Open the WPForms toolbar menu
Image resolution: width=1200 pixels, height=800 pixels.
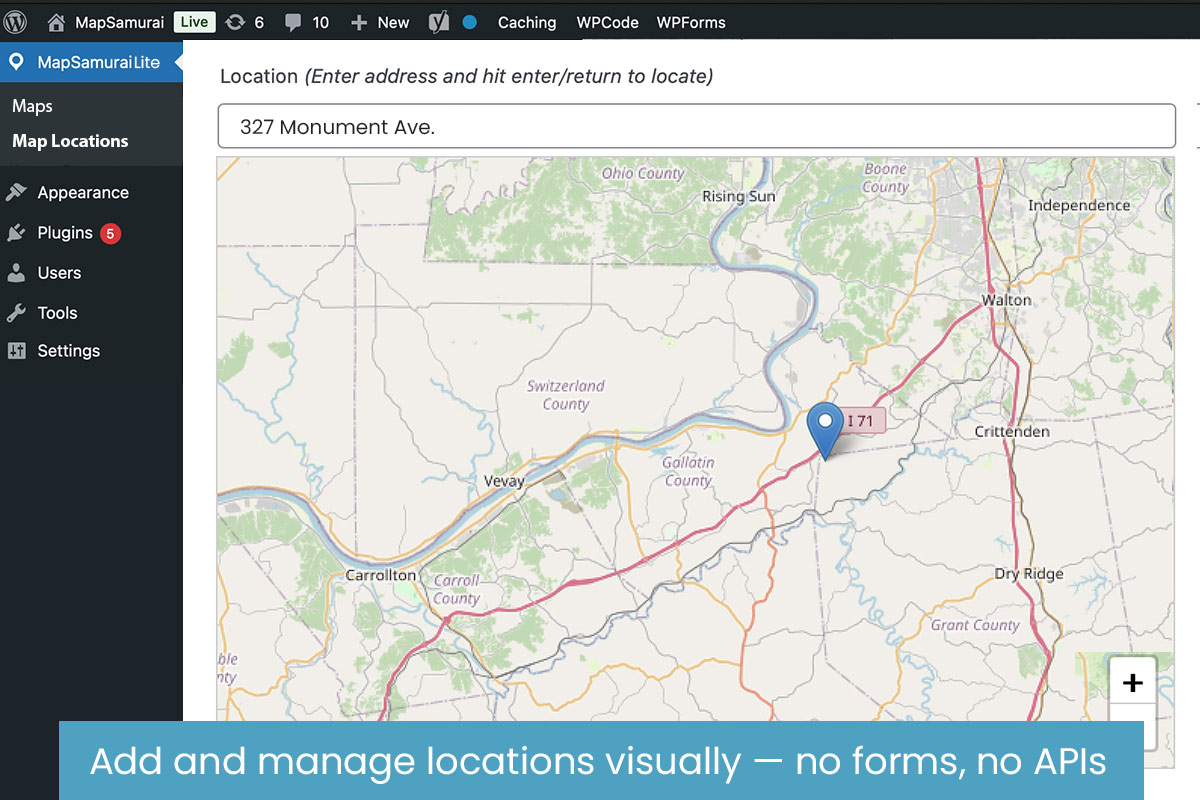(x=691, y=22)
